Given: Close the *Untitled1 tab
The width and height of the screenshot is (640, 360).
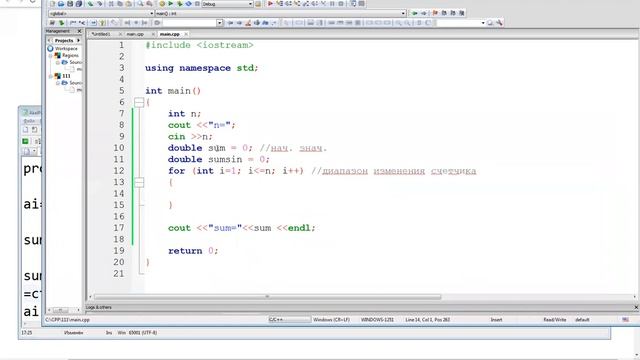Looking at the screenshot, I should click(120, 34).
